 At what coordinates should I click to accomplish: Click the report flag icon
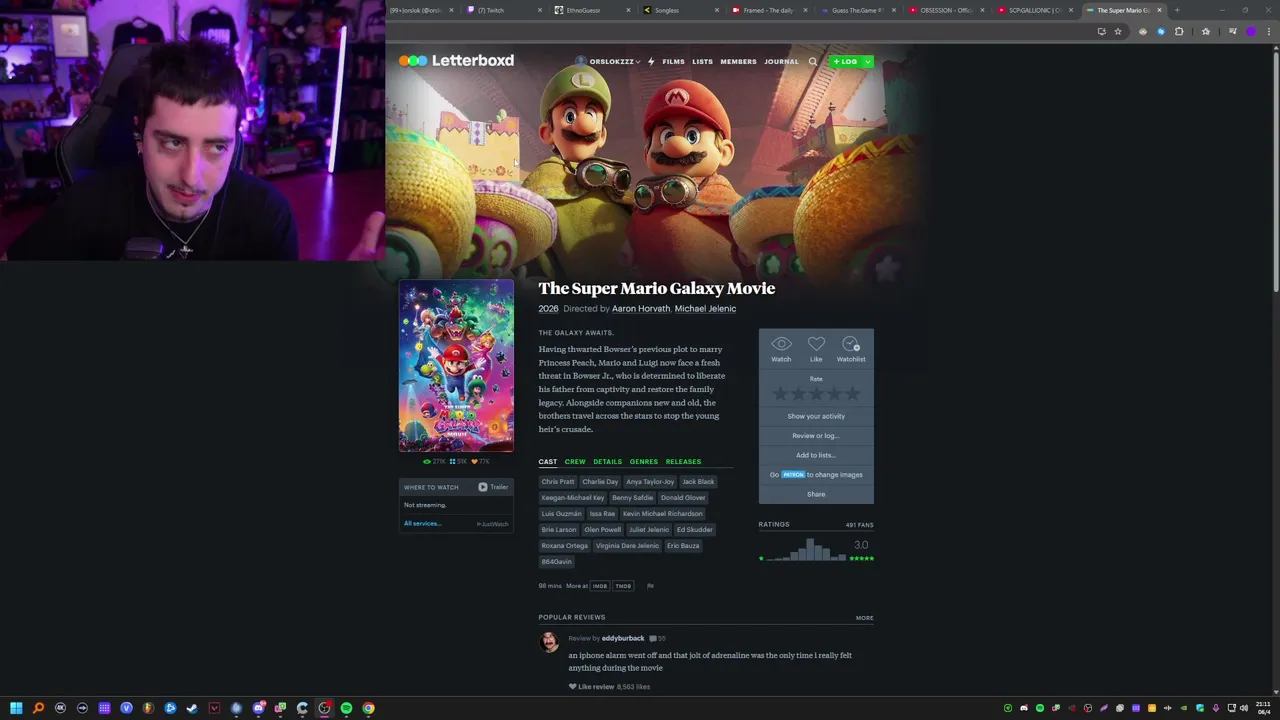click(x=650, y=586)
